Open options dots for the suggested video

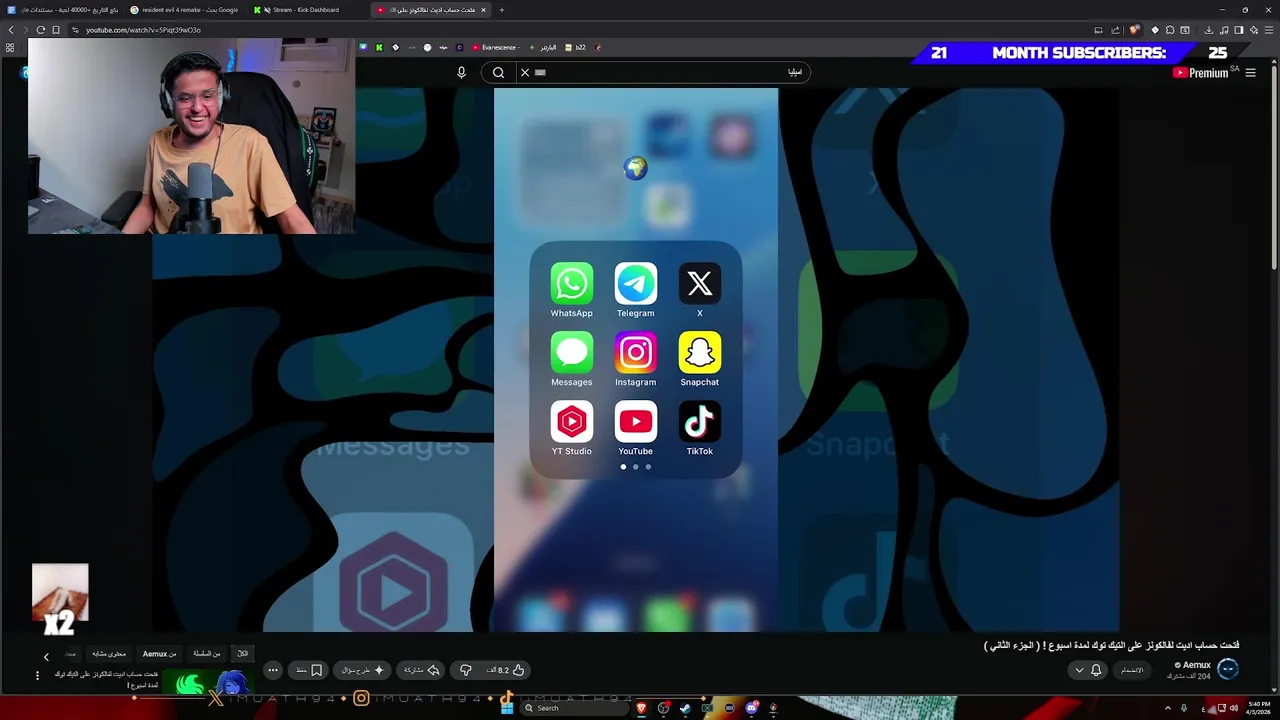tap(38, 676)
